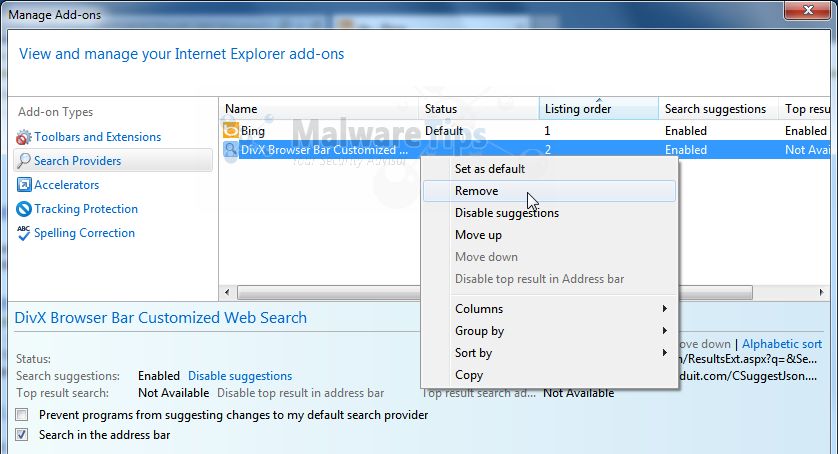Viewport: 838px width, 454px height.
Task: Choose Set as default from context menu
Action: 549,169
